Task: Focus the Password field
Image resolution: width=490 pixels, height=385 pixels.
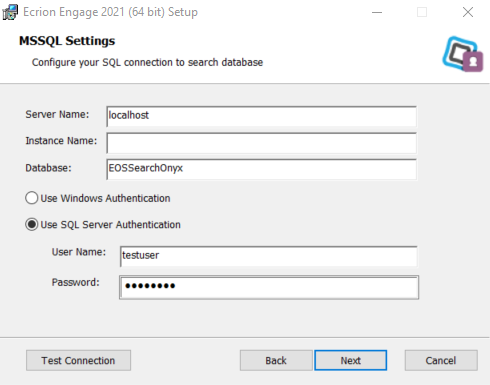Action: point(269,287)
